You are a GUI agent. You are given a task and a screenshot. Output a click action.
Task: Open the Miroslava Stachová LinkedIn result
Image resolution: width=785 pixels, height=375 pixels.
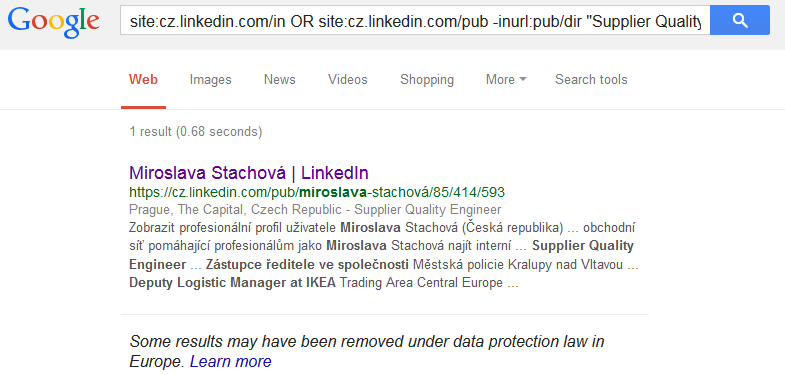(x=249, y=173)
